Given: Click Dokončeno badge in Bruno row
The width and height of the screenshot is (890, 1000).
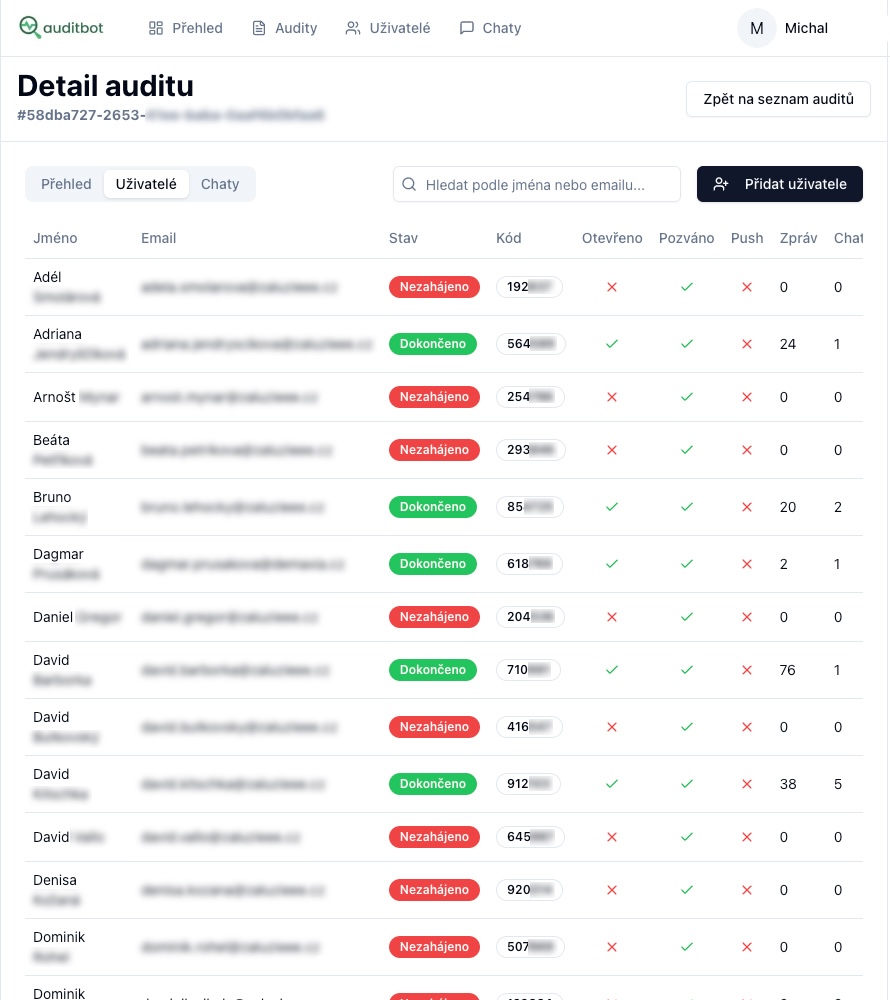Looking at the screenshot, I should 433,507.
